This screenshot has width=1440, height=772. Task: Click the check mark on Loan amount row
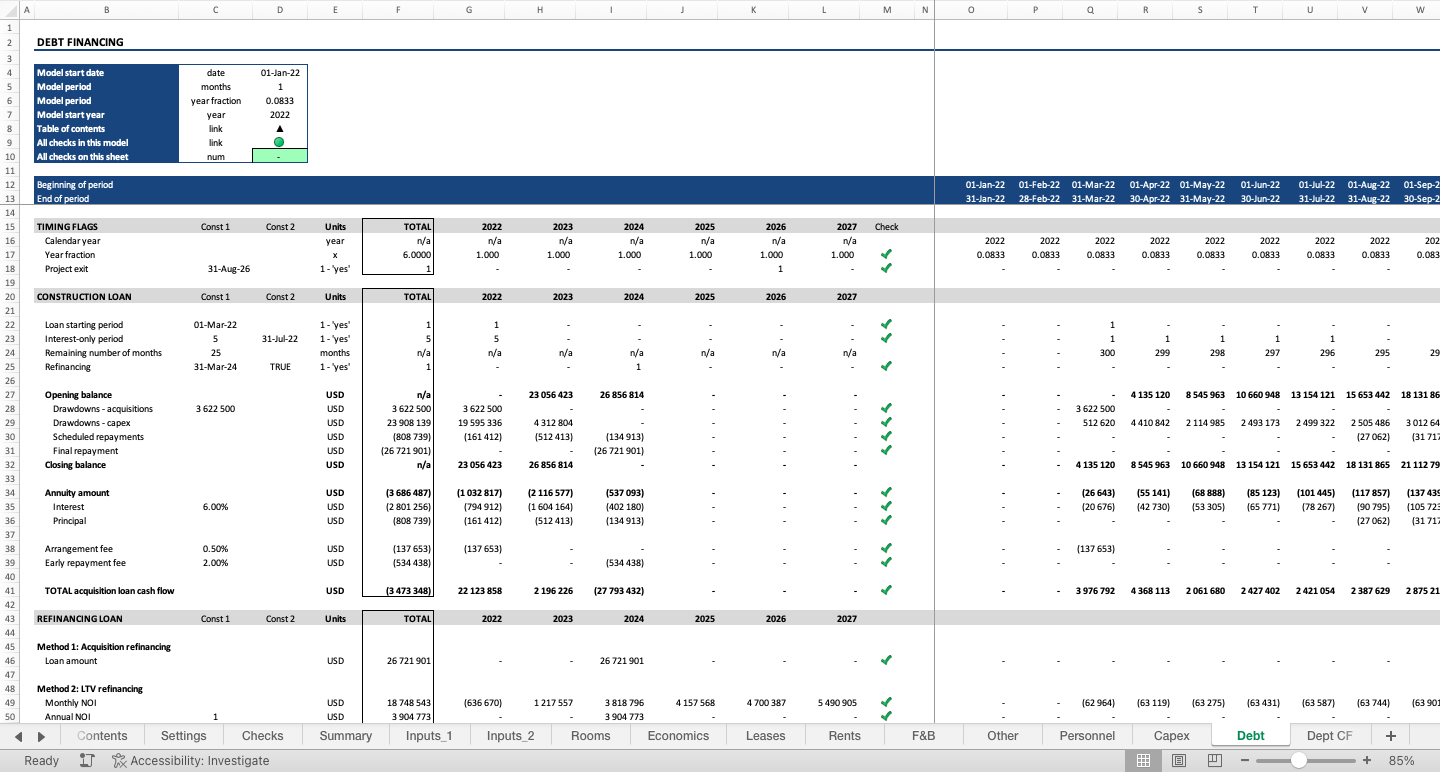[x=885, y=660]
